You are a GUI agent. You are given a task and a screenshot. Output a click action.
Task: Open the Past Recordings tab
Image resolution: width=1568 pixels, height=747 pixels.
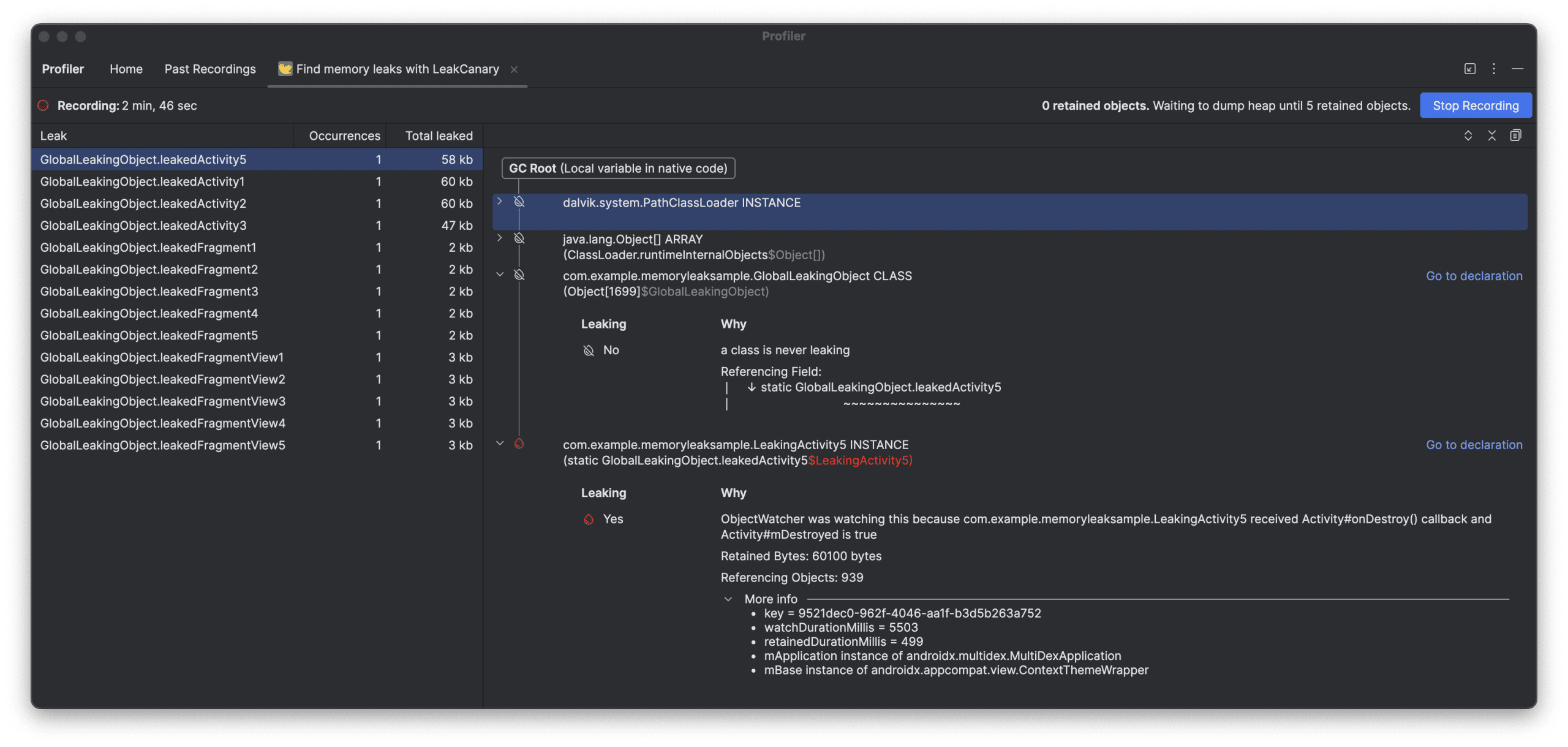pos(210,69)
